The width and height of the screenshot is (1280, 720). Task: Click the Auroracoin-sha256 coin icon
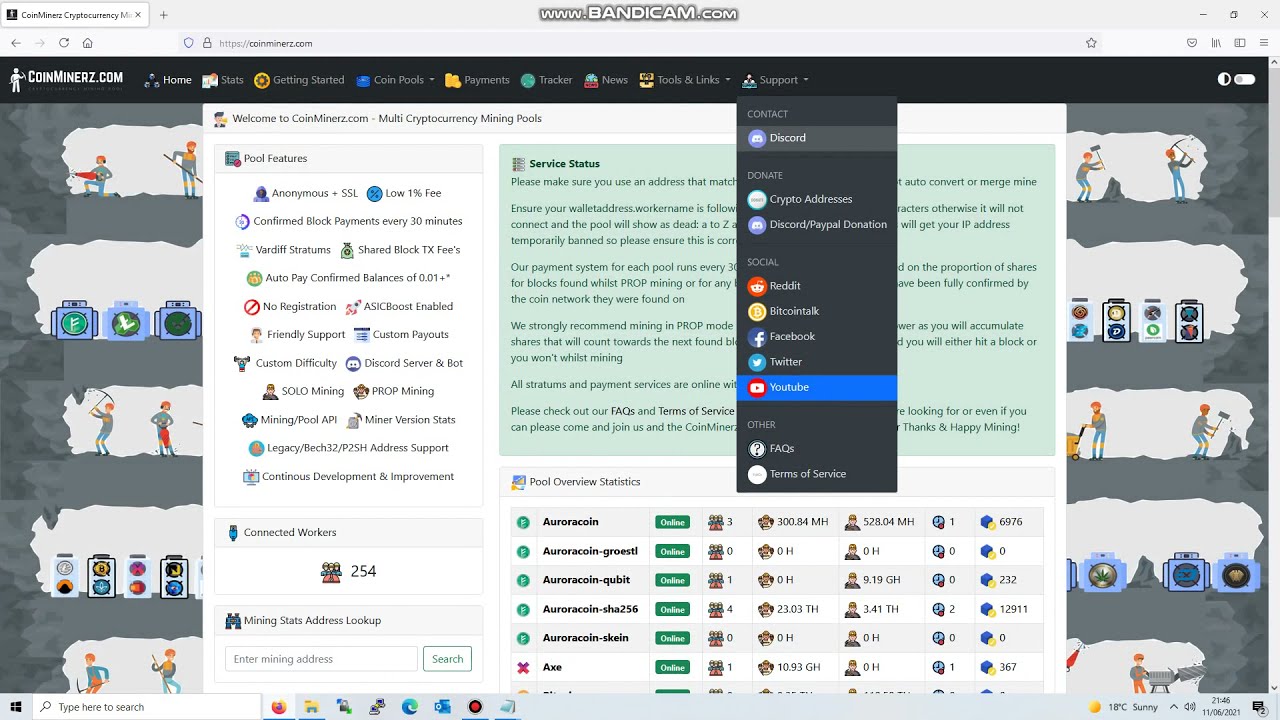point(522,609)
